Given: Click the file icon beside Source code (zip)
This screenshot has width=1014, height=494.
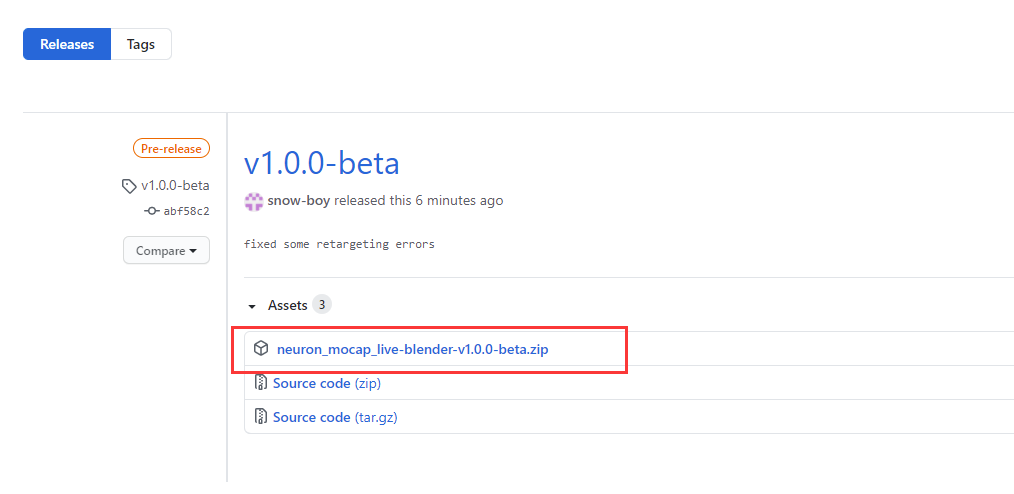Looking at the screenshot, I should click(261, 383).
